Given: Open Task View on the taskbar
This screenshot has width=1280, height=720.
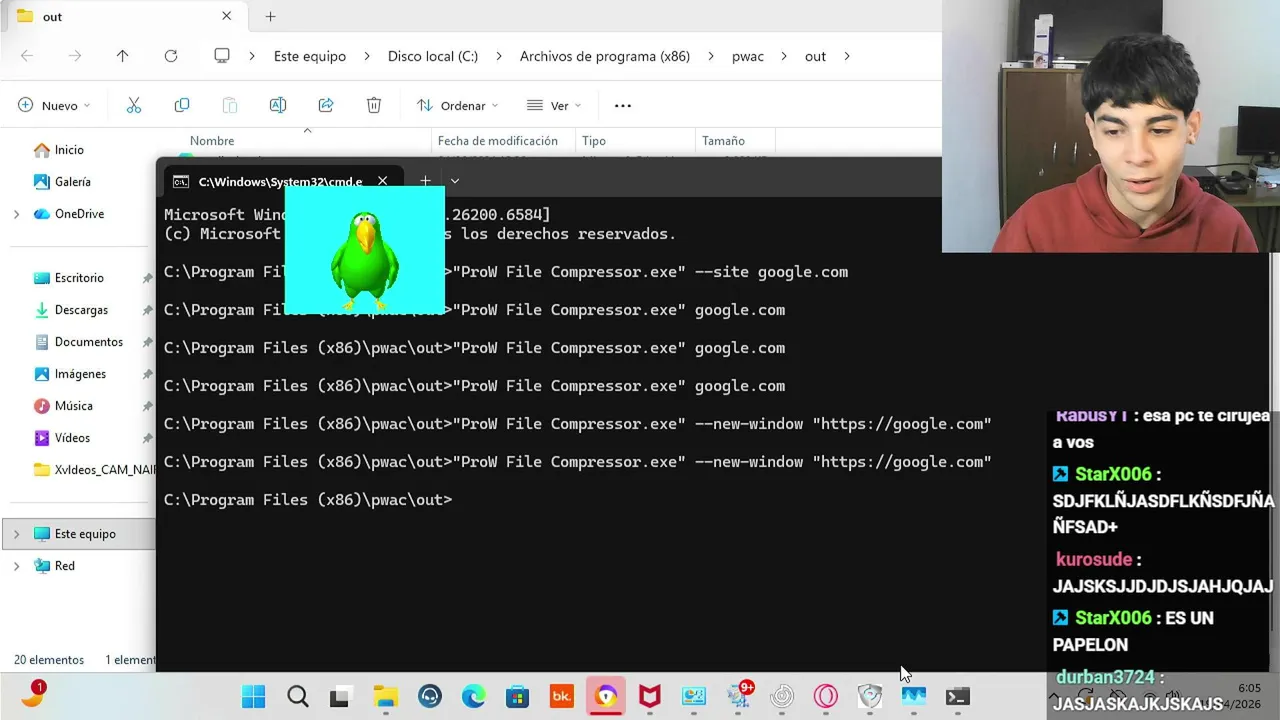Looking at the screenshot, I should [340, 696].
